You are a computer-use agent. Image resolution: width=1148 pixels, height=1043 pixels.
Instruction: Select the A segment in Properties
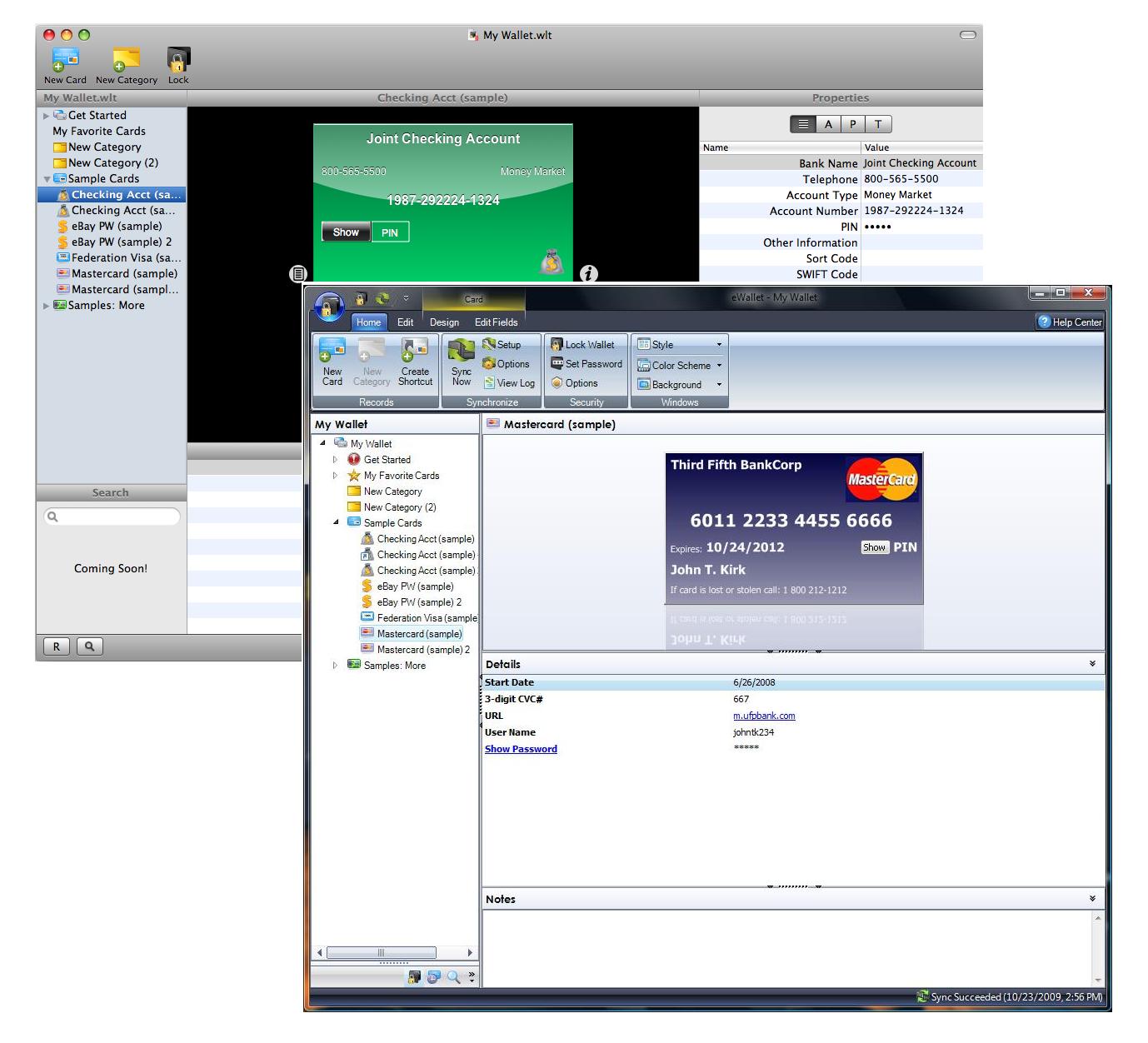[x=828, y=124]
